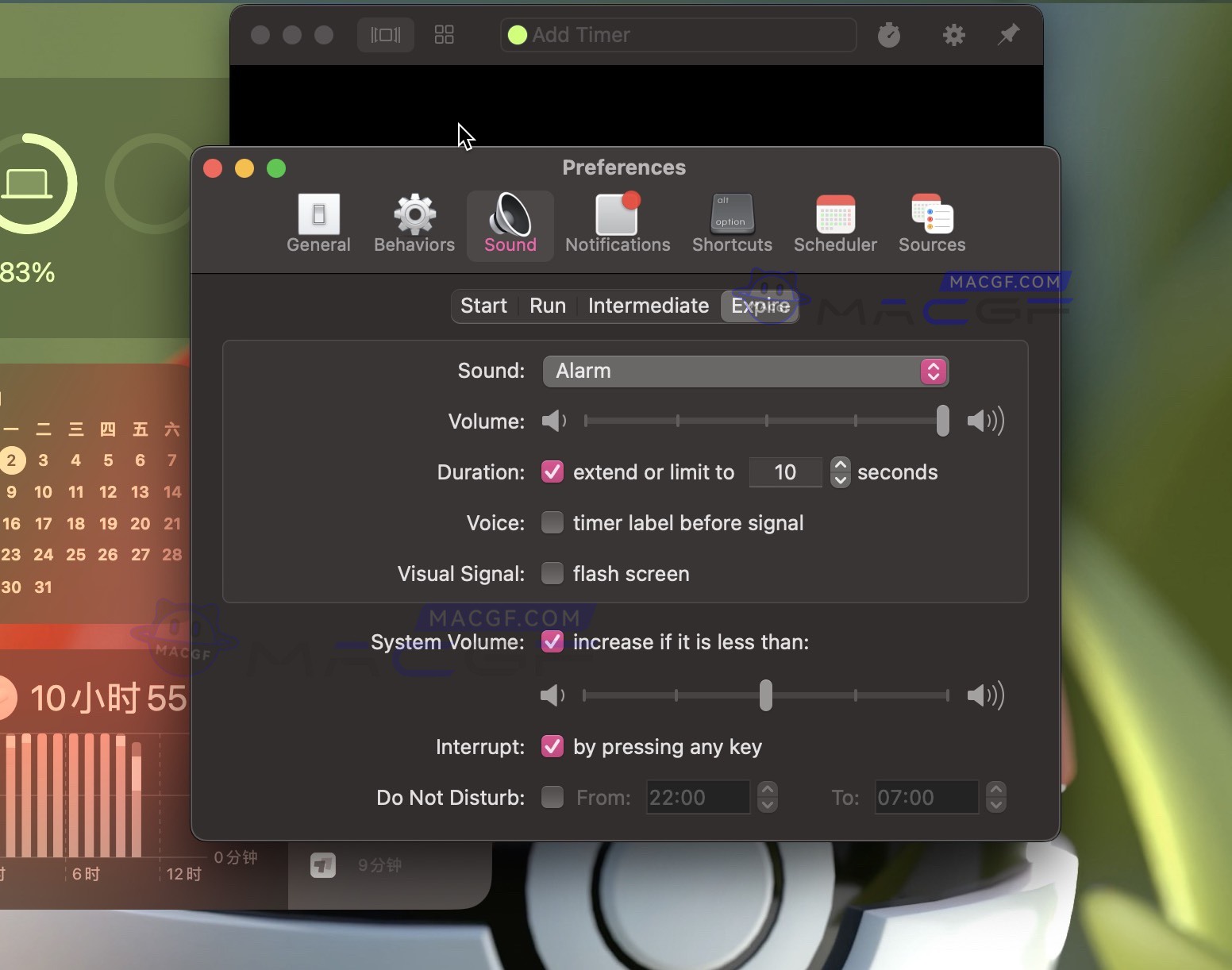The image size is (1232, 970).
Task: Open the Alarm sound dropdown
Action: [x=932, y=371]
